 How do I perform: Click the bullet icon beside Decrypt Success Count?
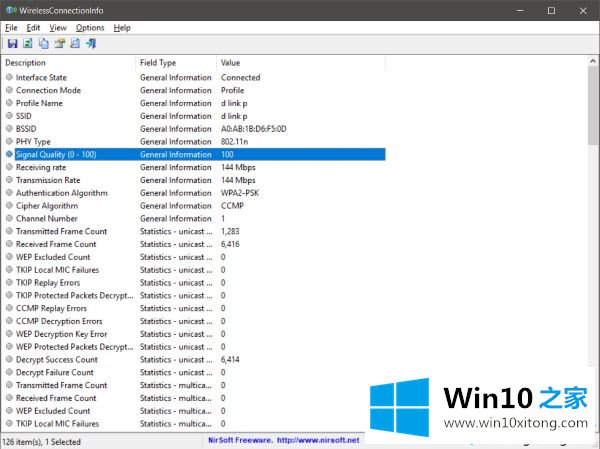(x=10, y=359)
